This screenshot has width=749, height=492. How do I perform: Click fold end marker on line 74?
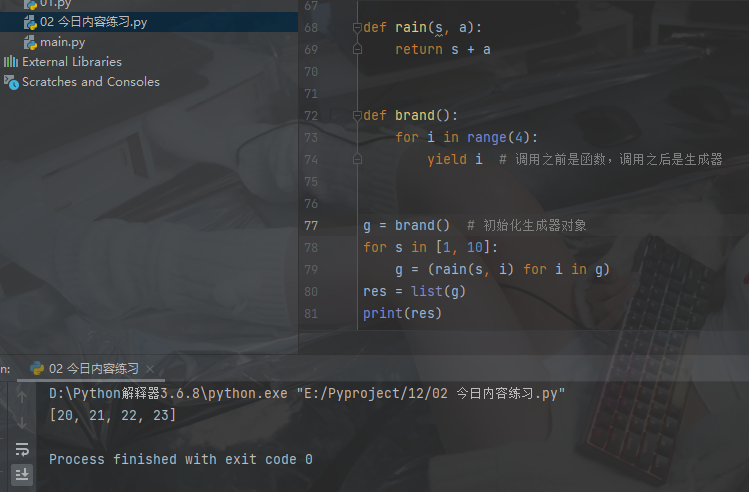coord(357,159)
